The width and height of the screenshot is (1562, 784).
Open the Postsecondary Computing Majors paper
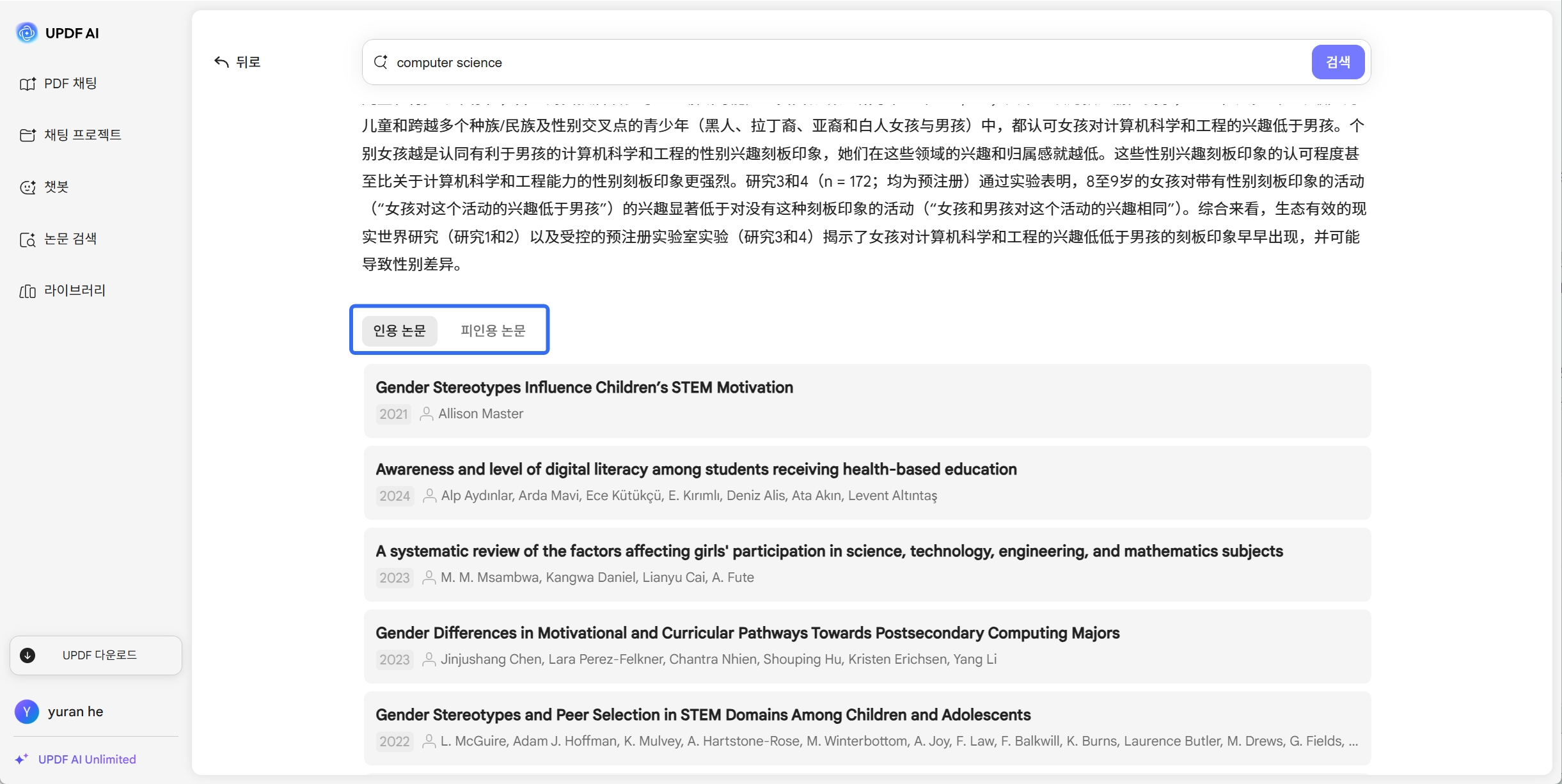867,647
